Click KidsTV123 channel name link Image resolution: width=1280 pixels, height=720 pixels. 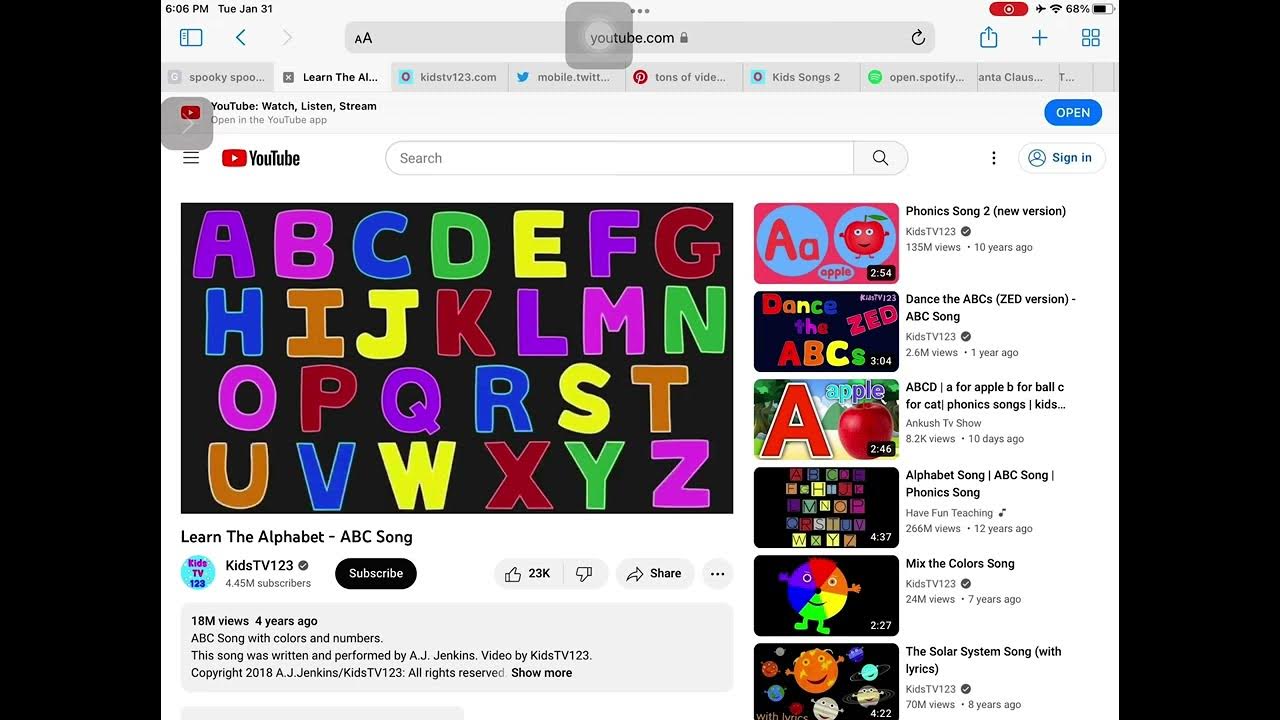click(x=260, y=566)
